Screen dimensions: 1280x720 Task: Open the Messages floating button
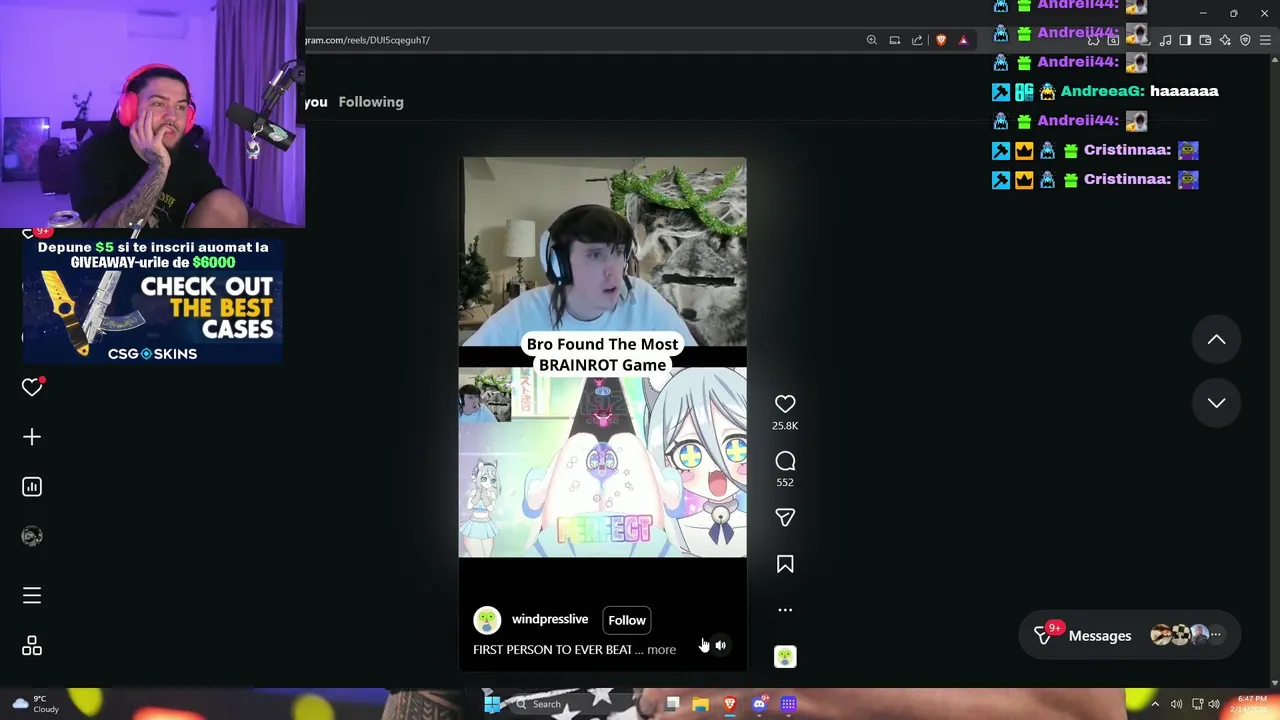pos(1130,636)
